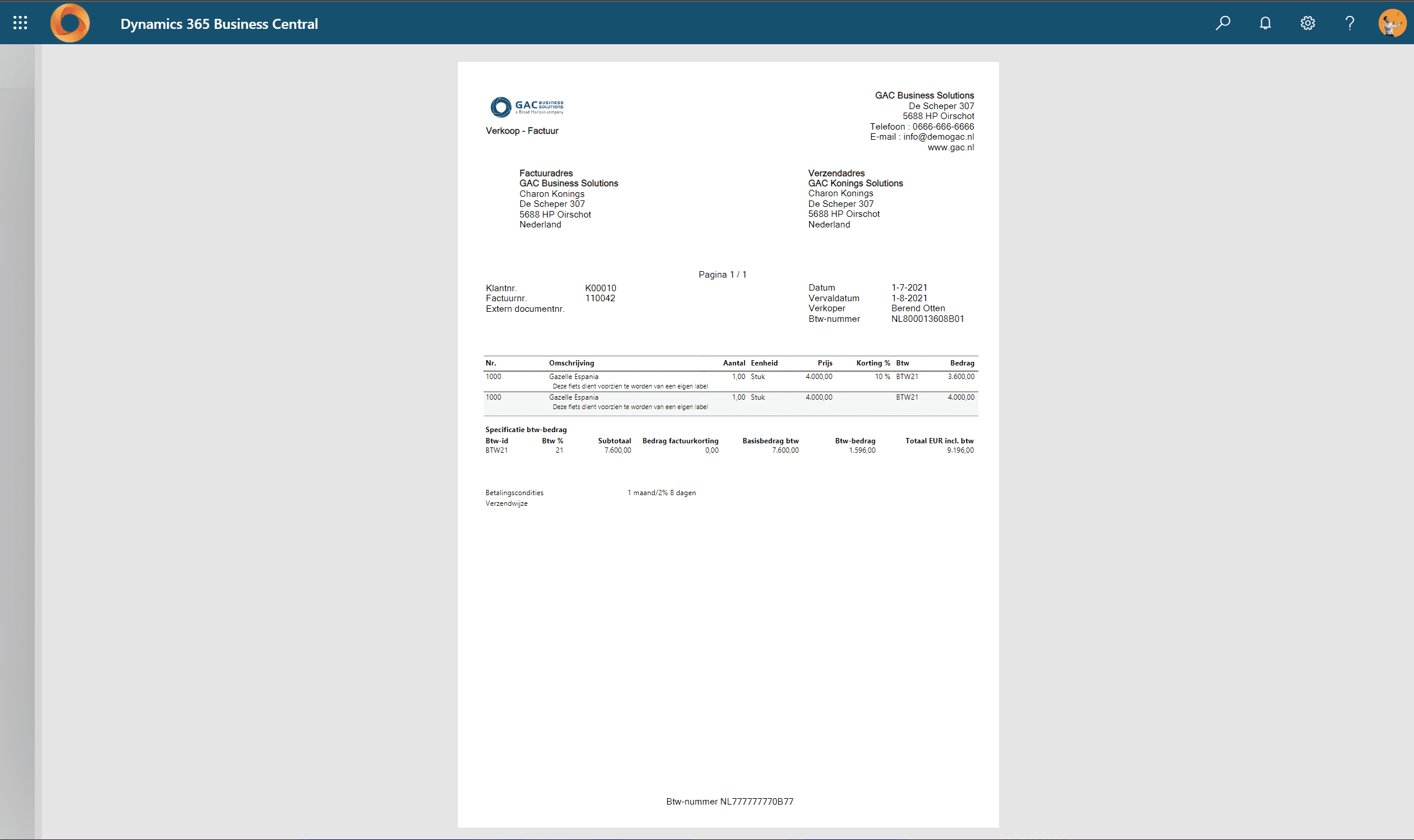1414x840 pixels.
Task: Click the Pagina 1 / 1 indicator
Action: tap(722, 275)
